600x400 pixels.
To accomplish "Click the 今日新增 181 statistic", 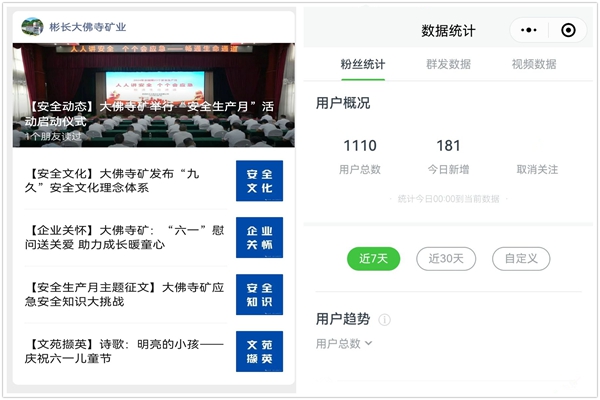I will (x=449, y=156).
